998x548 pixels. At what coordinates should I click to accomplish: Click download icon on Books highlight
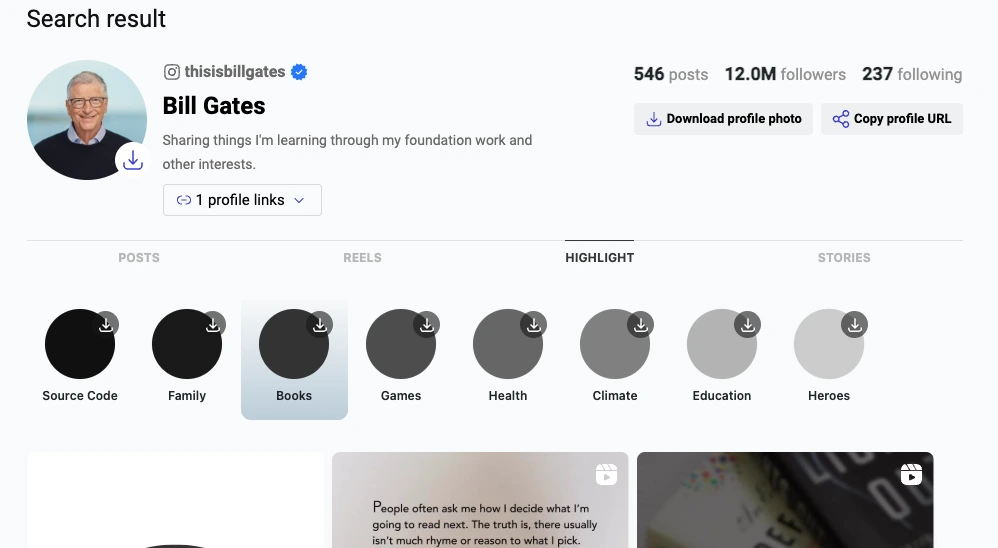[320, 324]
